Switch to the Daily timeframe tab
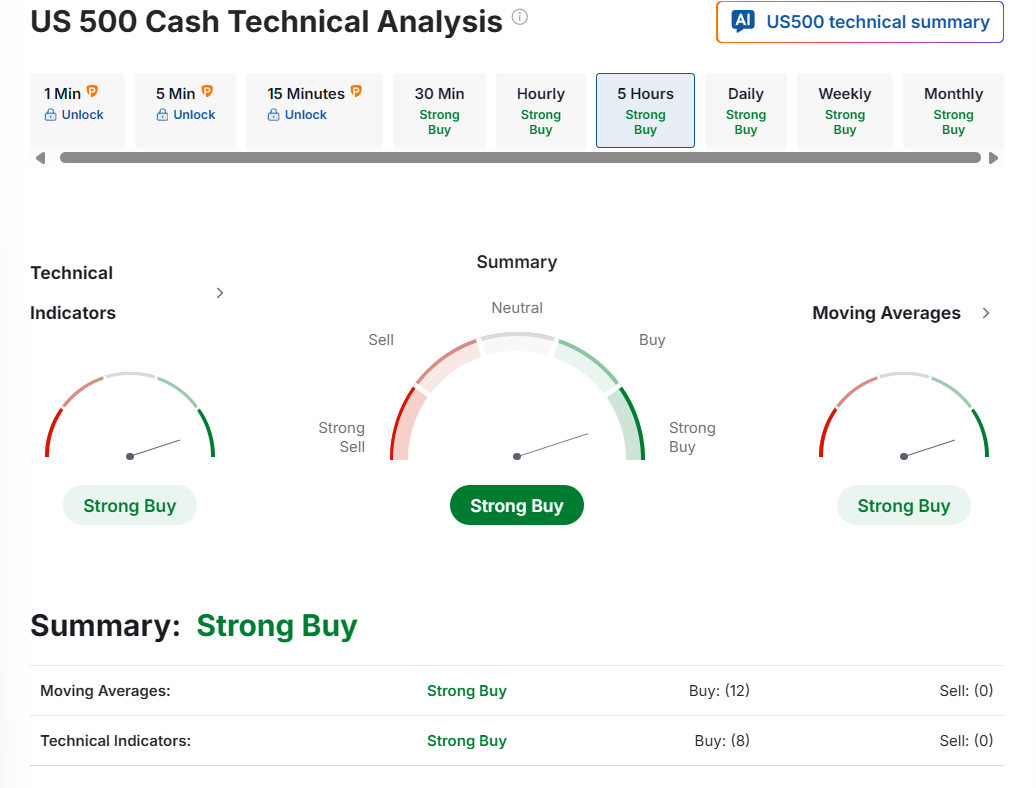1036x788 pixels. click(x=746, y=110)
